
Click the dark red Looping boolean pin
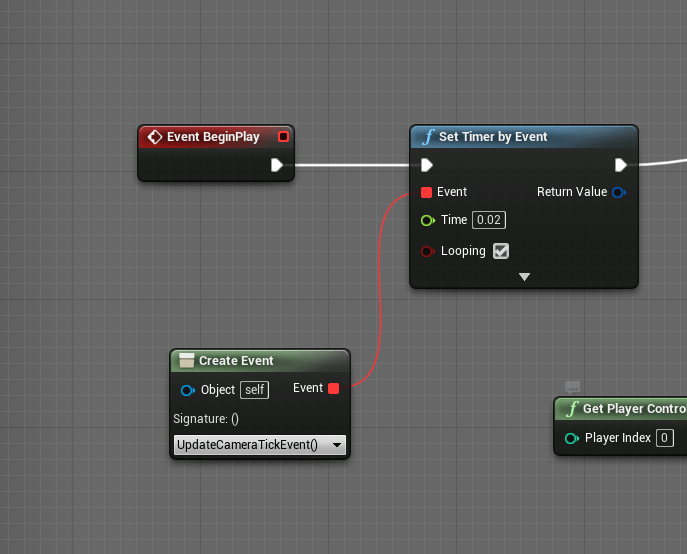[x=427, y=251]
